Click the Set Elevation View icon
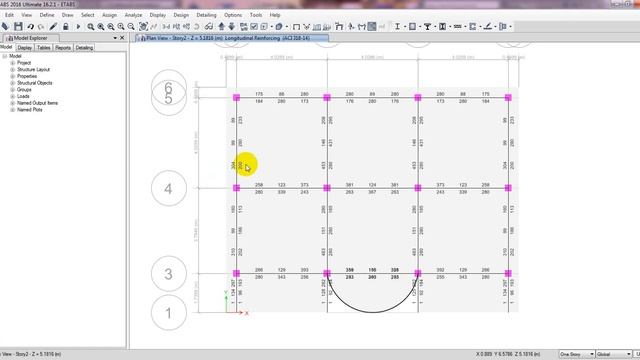 point(187,27)
